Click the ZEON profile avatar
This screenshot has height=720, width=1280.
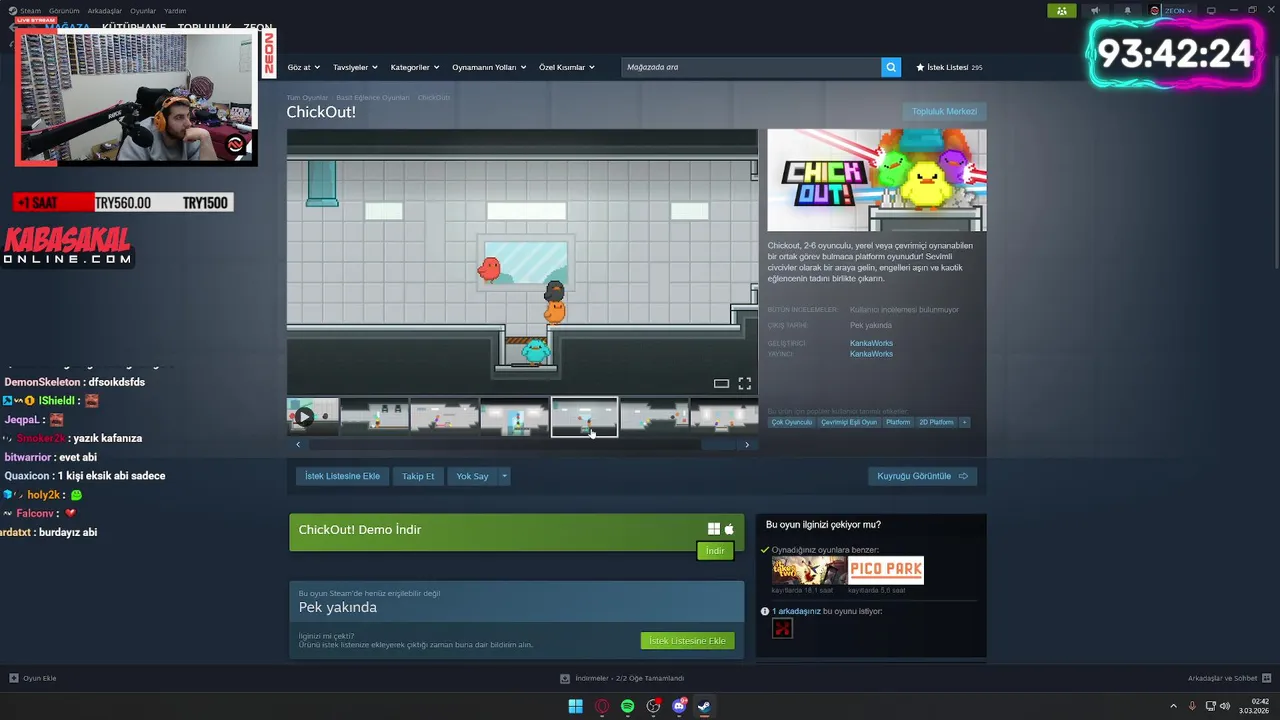[x=1155, y=11]
